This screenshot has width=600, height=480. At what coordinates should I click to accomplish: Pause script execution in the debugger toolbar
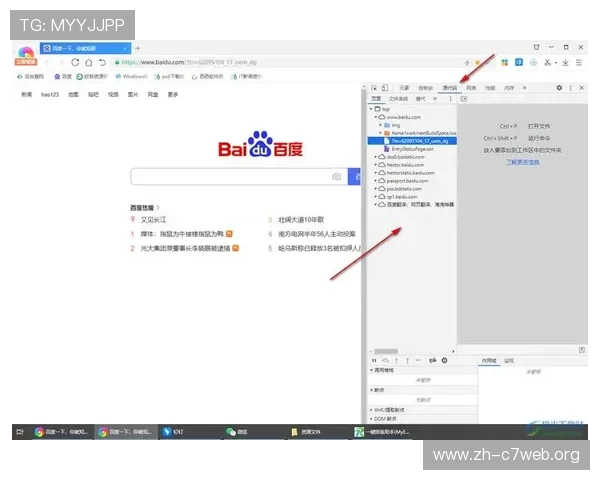[x=373, y=359]
